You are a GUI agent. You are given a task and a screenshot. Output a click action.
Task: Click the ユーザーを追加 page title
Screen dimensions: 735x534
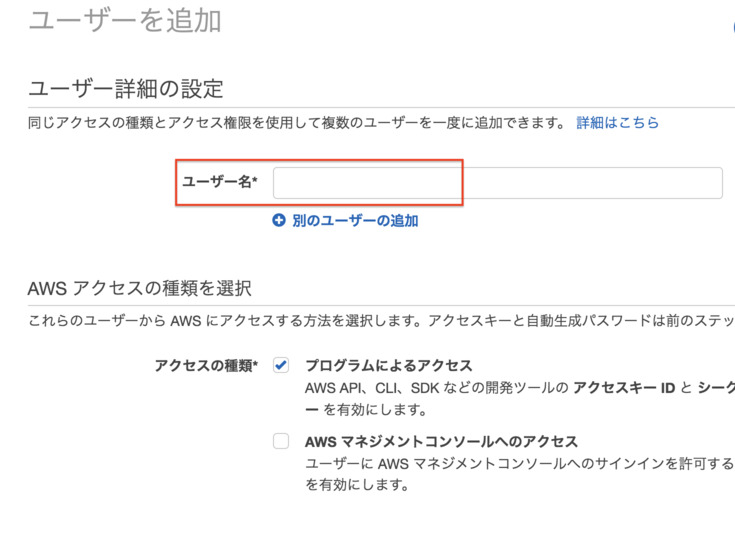[124, 20]
